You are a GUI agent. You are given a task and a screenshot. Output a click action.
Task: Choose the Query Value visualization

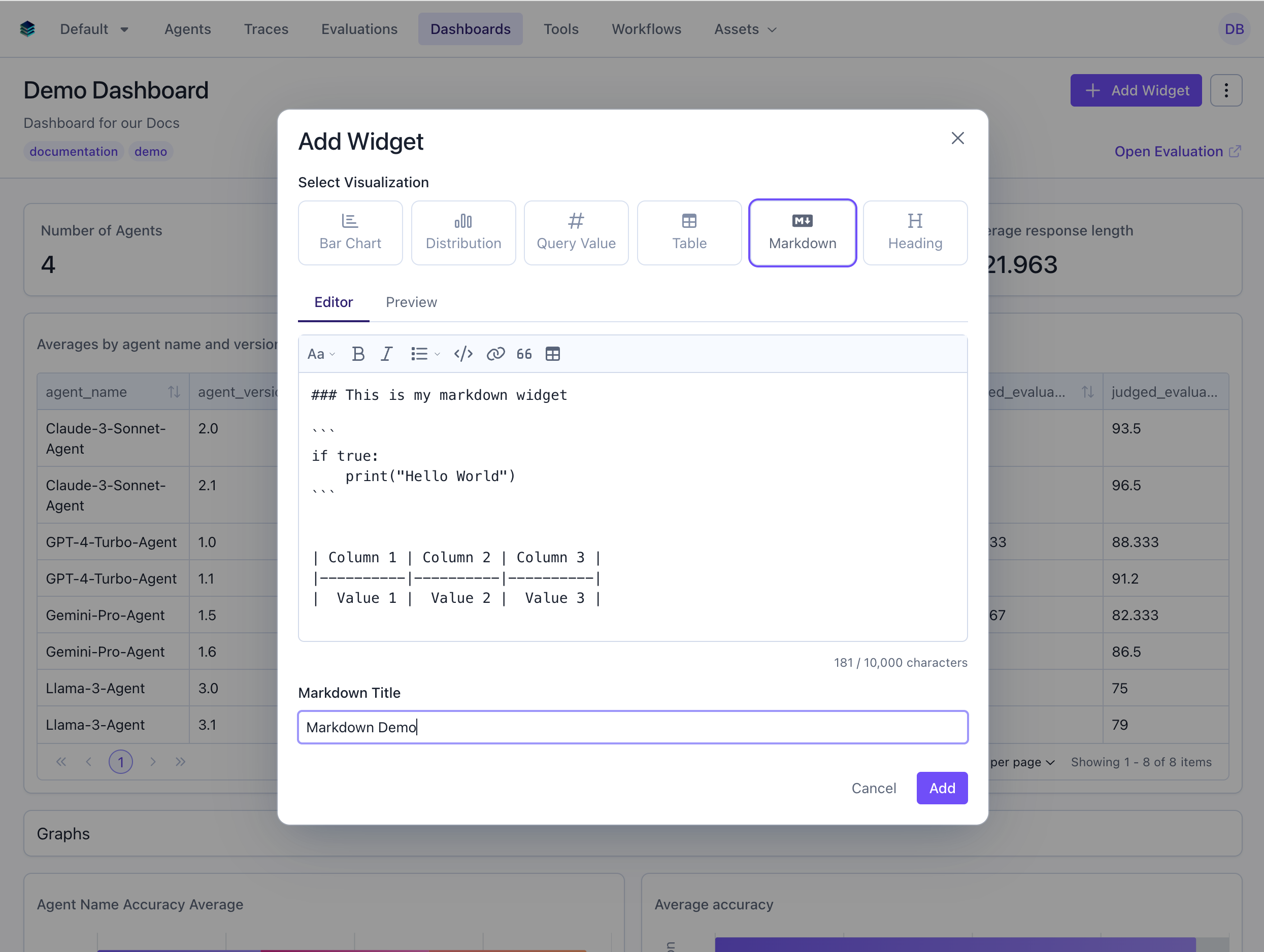pos(576,232)
